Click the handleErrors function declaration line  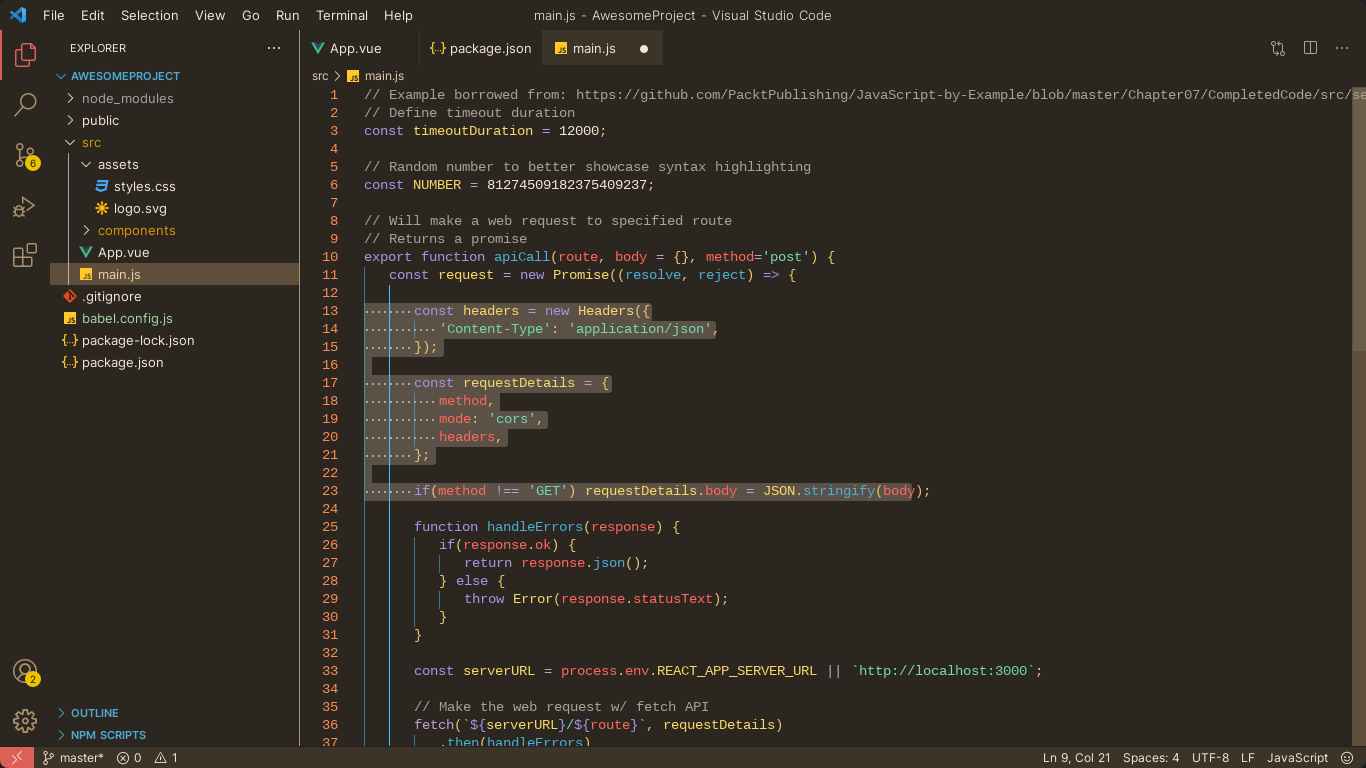[x=547, y=527]
